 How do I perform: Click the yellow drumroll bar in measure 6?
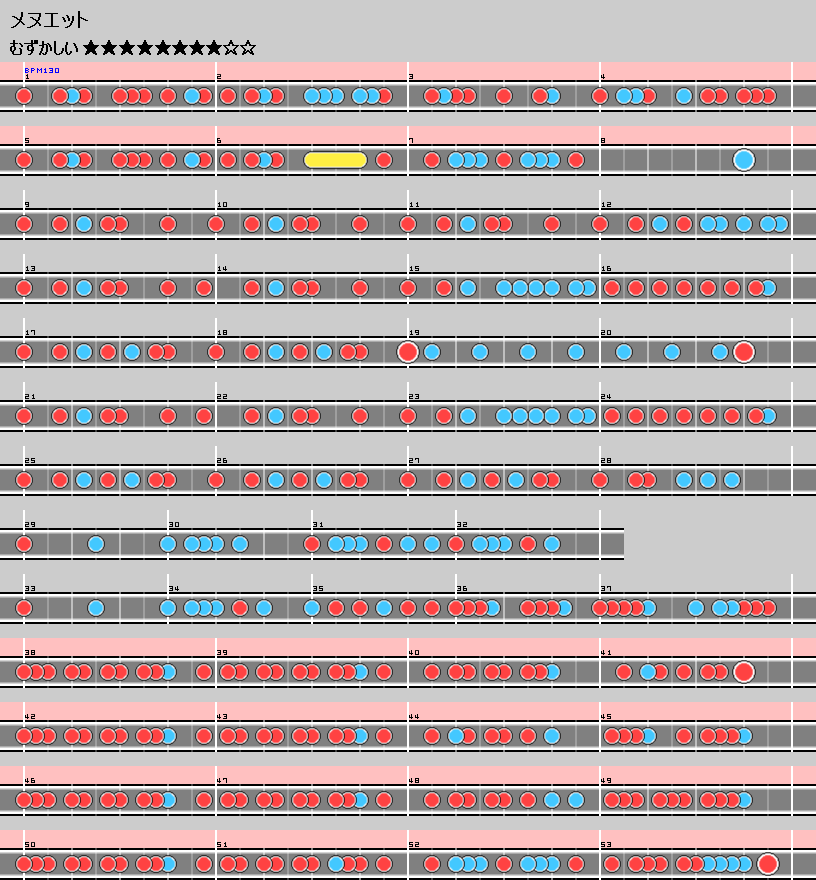tap(335, 160)
